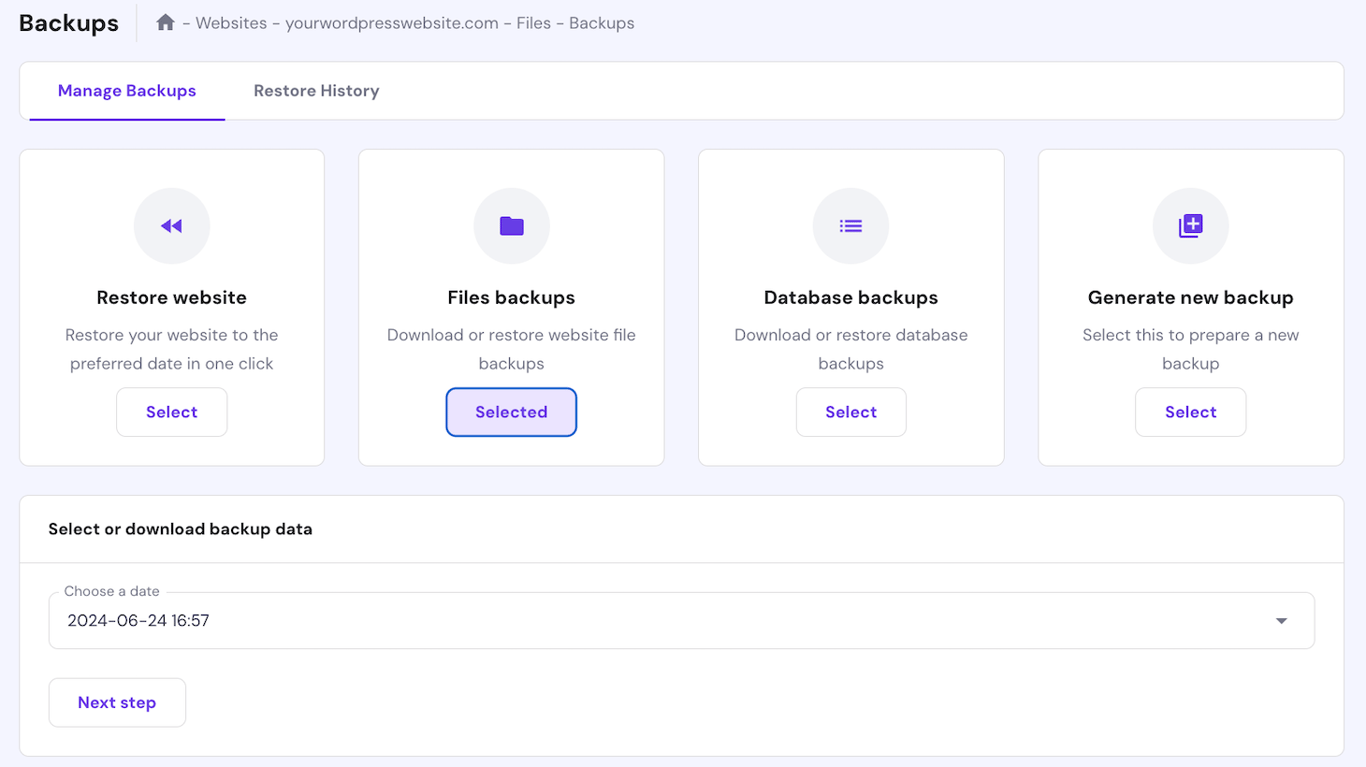Open the date list showing 2024-06-24 16:57

coord(1281,620)
